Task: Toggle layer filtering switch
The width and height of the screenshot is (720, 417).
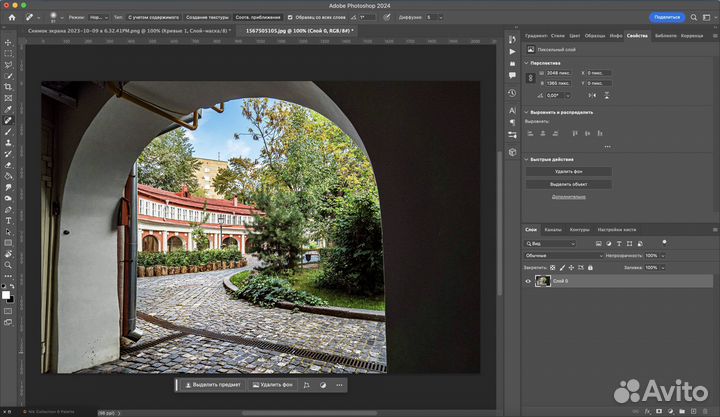Action: 664,243
